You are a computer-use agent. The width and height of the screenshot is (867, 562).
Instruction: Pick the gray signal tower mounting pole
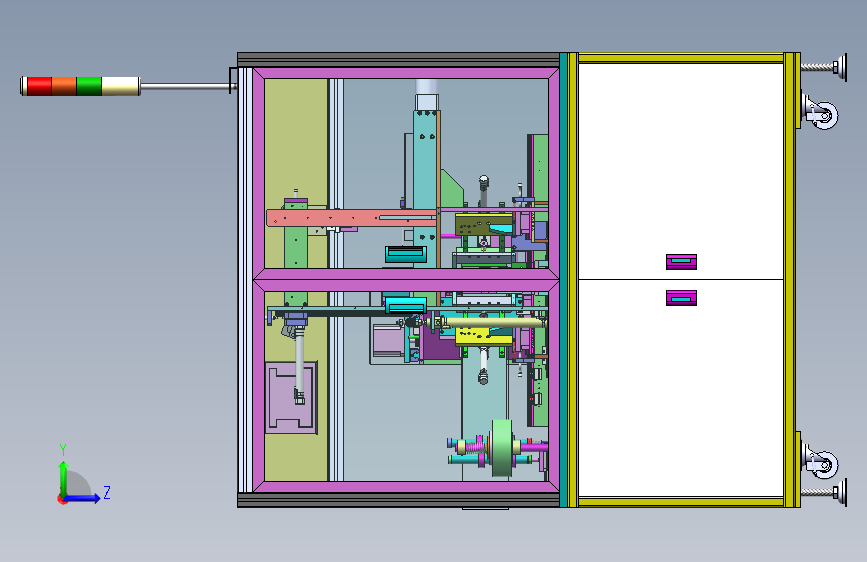(187, 86)
